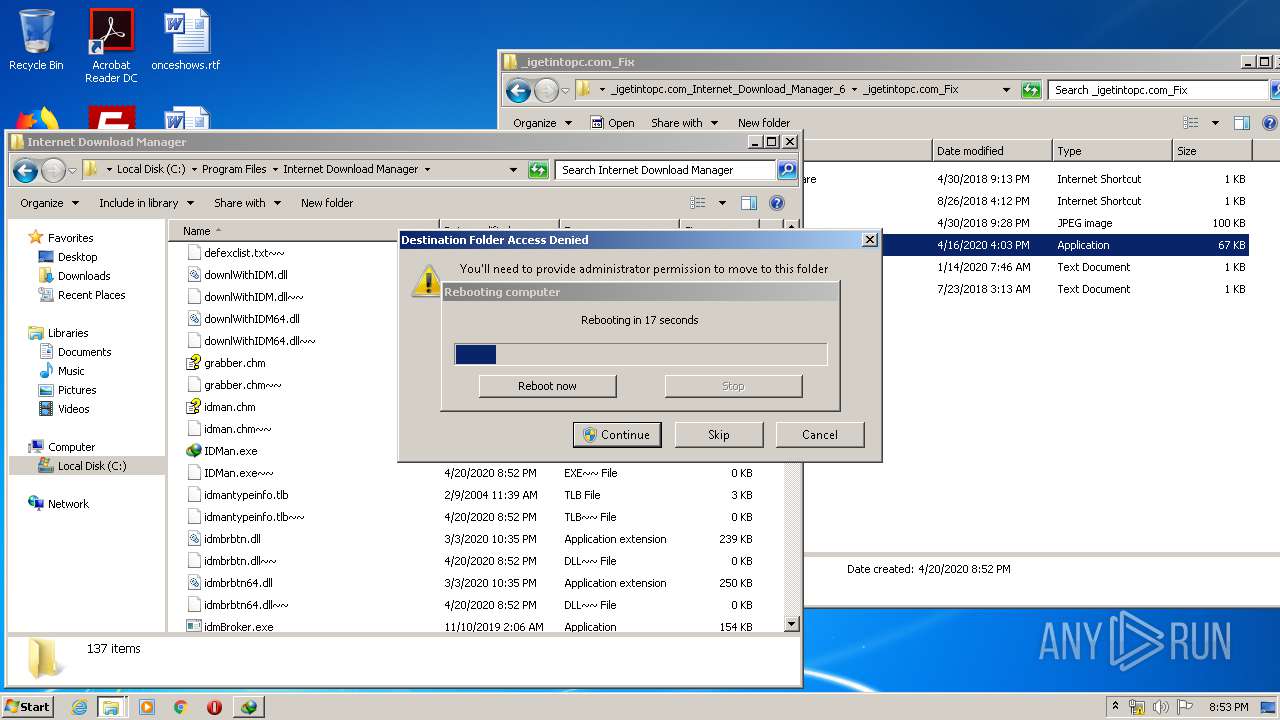Open Pictures library in navigation pane

point(77,390)
